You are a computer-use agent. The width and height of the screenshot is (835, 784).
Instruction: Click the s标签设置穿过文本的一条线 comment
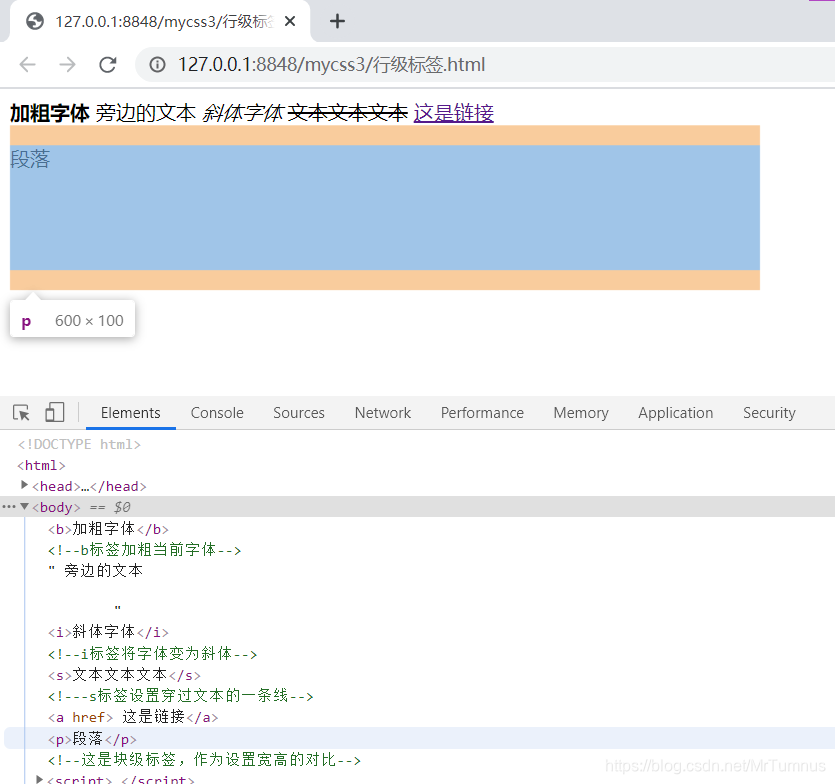point(181,696)
